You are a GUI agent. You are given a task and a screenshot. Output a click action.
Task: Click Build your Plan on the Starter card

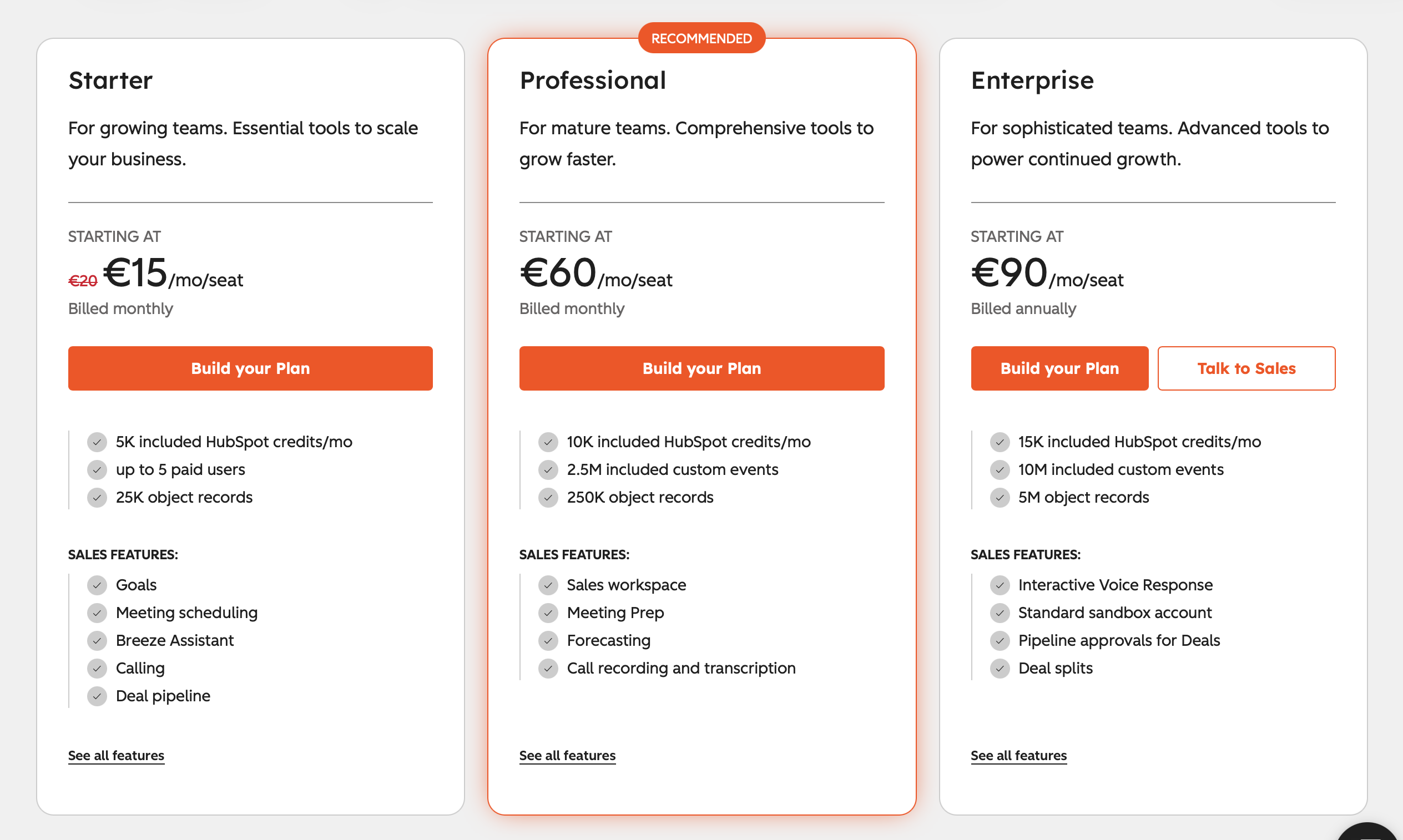[250, 368]
